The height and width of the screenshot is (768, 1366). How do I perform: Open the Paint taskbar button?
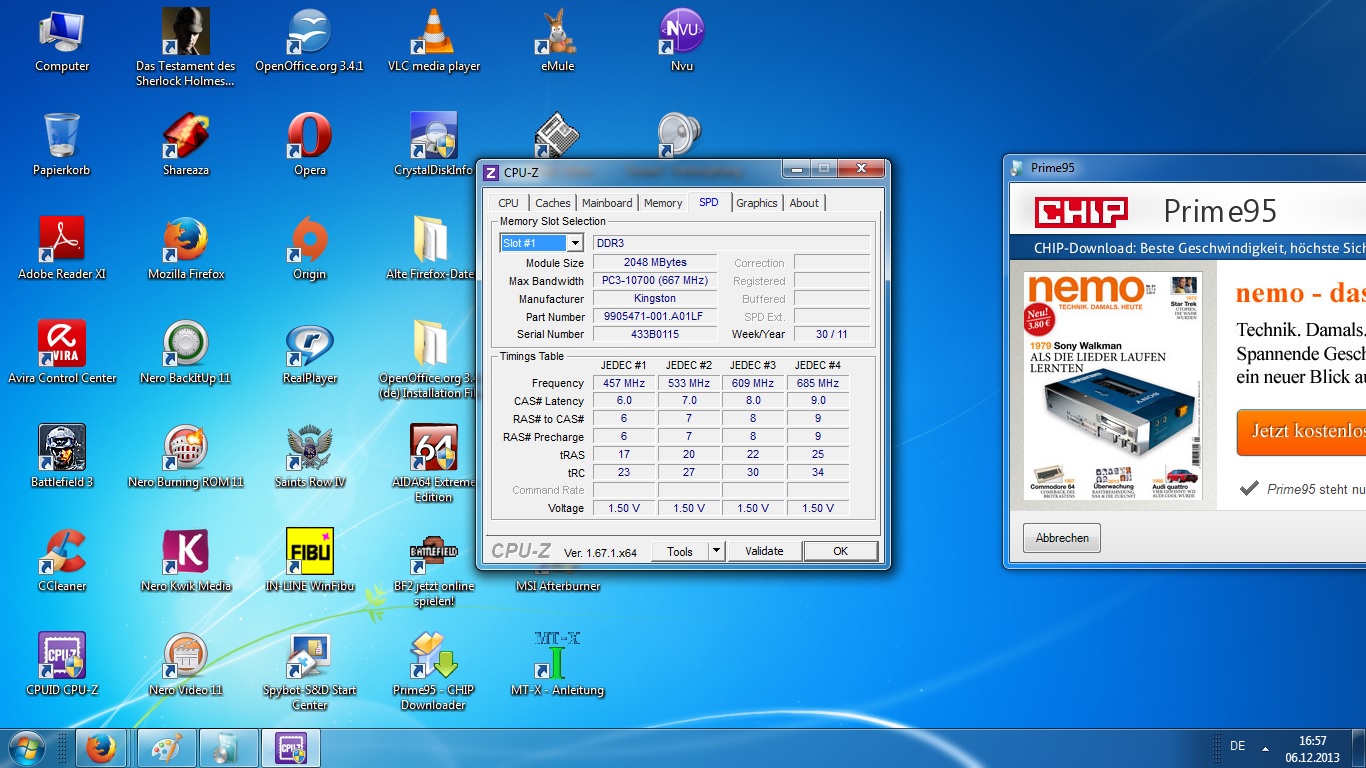[x=166, y=748]
